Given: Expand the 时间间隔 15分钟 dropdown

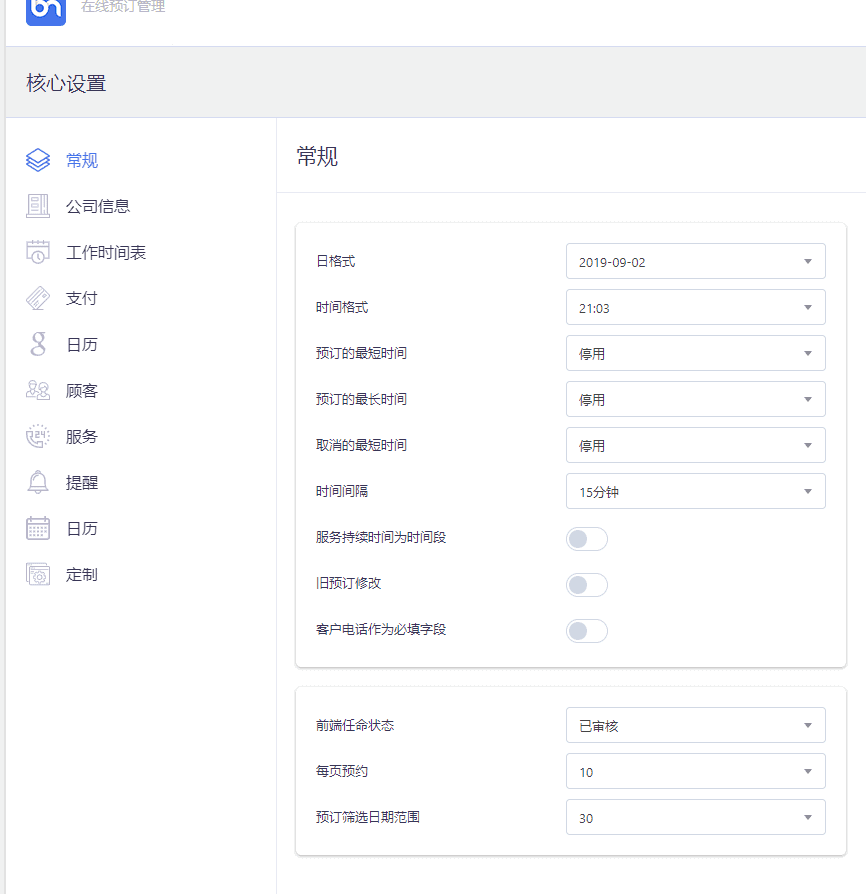Looking at the screenshot, I should [696, 491].
